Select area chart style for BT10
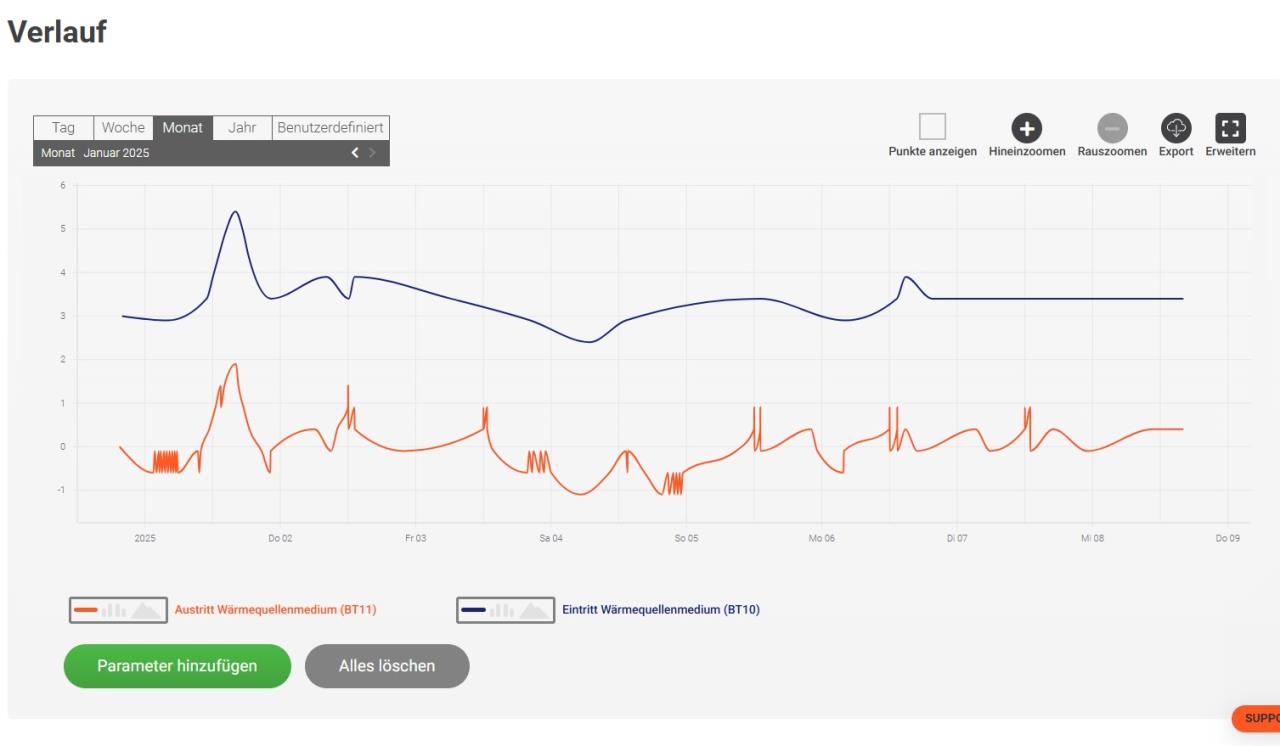1280x746 pixels. point(534,610)
